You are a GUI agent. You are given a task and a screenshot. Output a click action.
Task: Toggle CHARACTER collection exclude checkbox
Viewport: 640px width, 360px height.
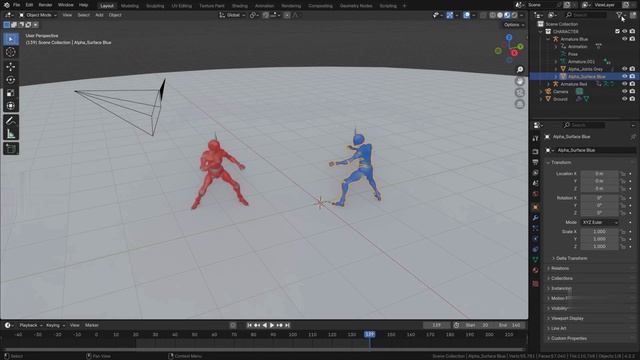(x=617, y=31)
